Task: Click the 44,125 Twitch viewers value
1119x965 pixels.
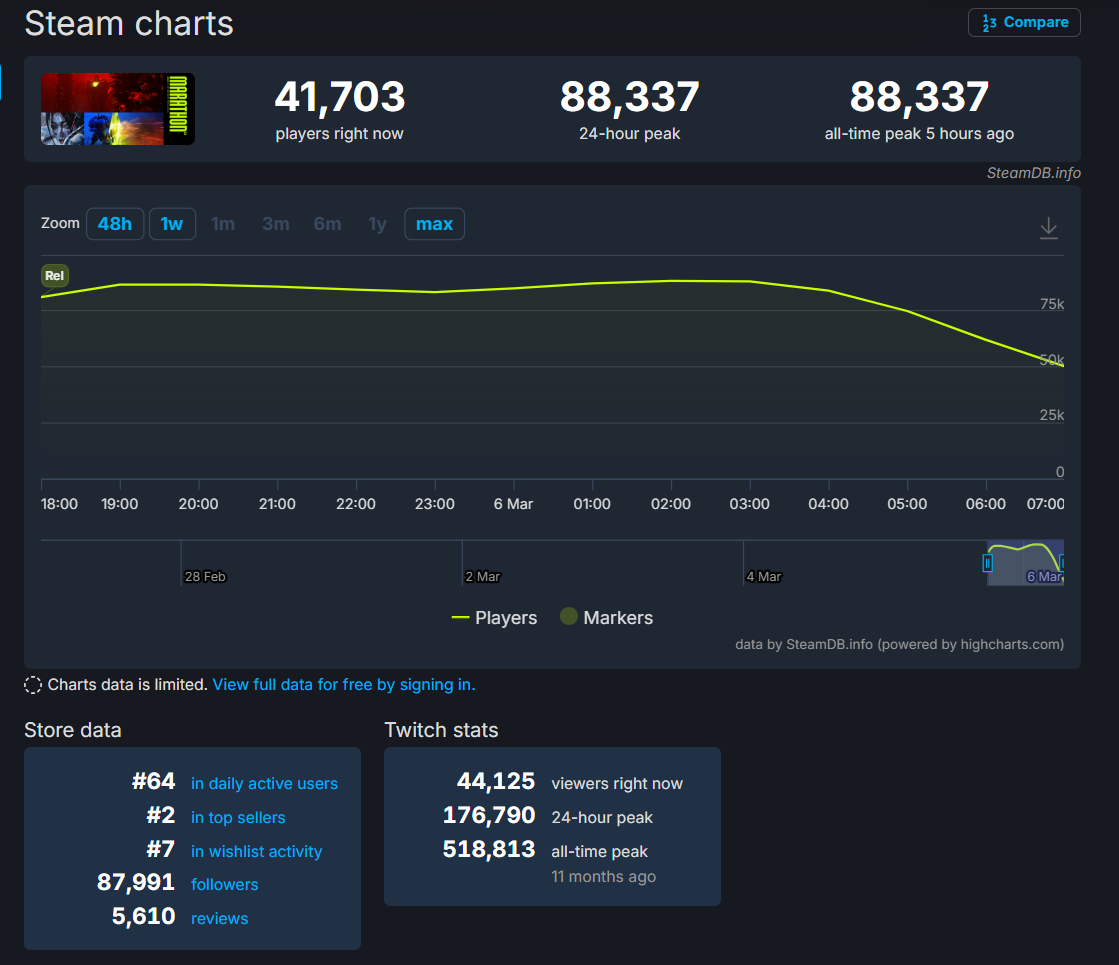Action: pyautogui.click(x=495, y=782)
